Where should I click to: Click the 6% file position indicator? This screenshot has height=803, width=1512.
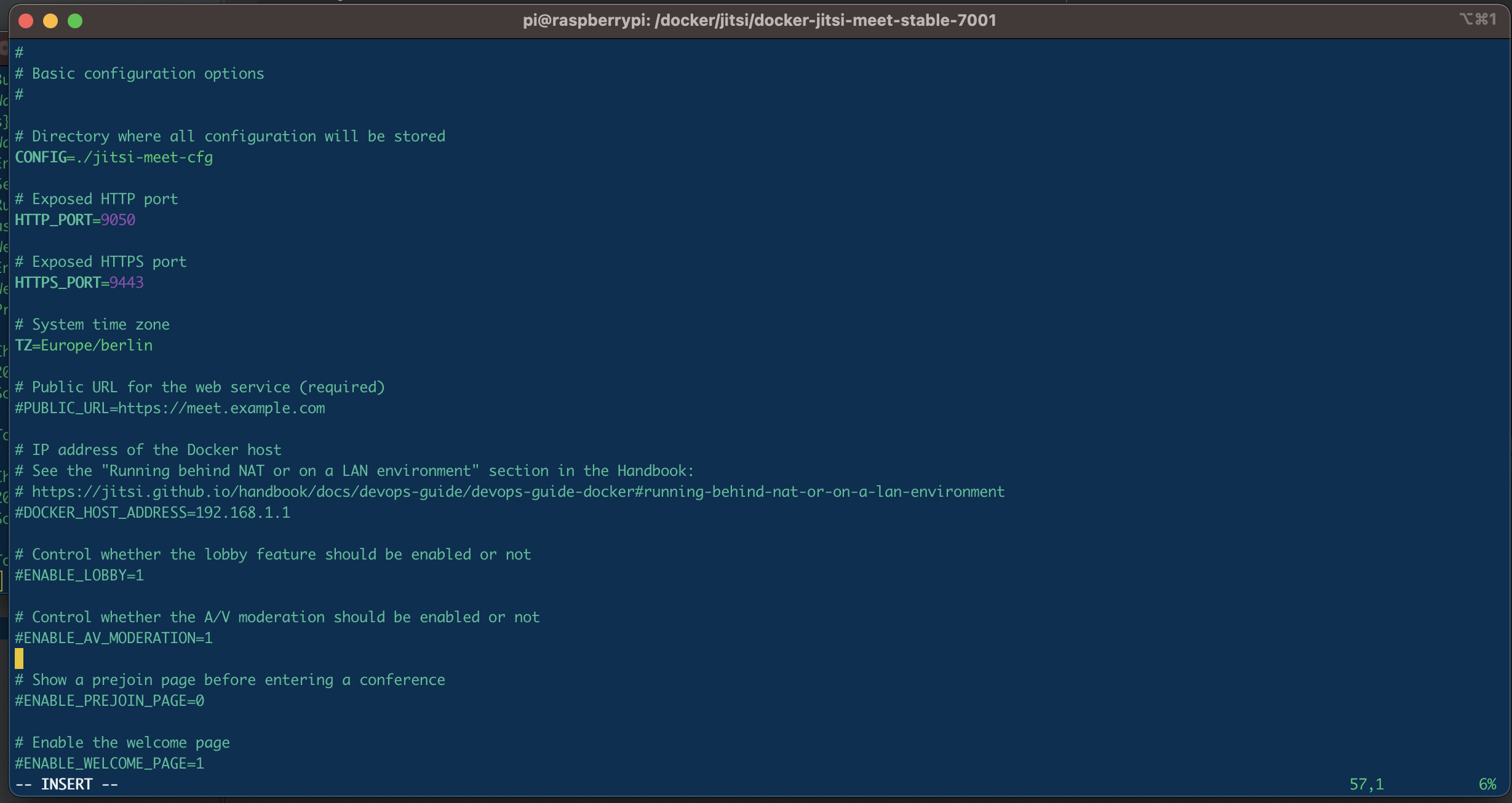pyautogui.click(x=1487, y=785)
